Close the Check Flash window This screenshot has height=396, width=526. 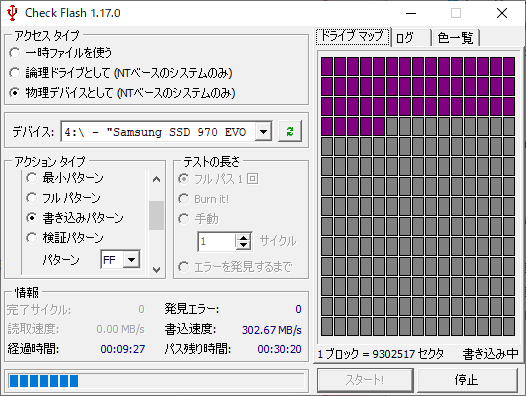click(x=502, y=13)
